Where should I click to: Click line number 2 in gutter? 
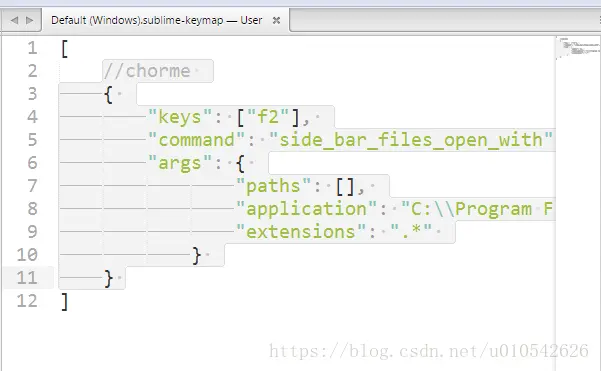[x=32, y=71]
